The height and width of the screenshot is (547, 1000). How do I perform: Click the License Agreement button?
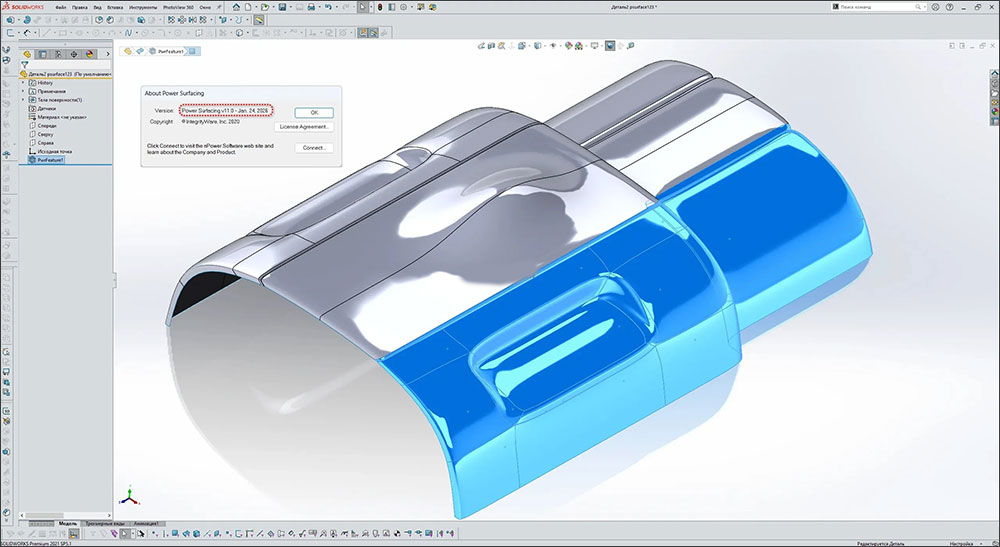[x=304, y=127]
